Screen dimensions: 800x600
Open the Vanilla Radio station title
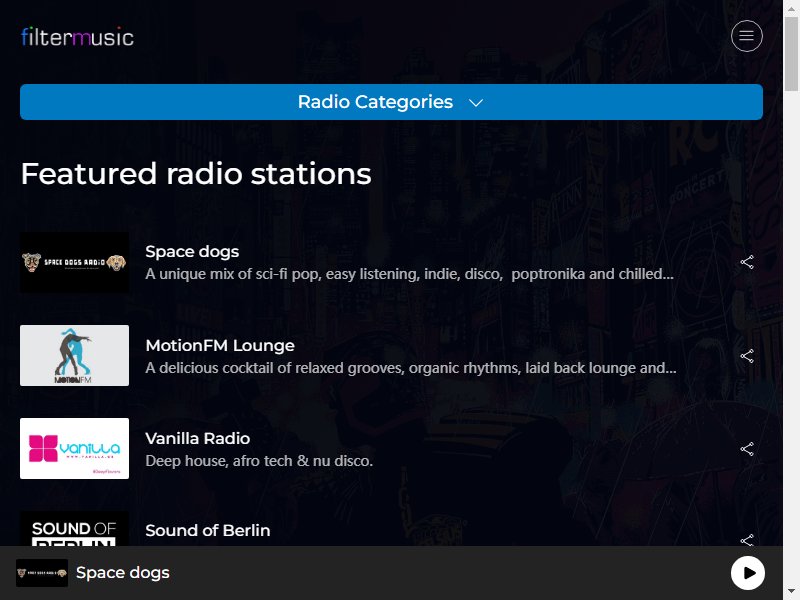[x=198, y=438]
